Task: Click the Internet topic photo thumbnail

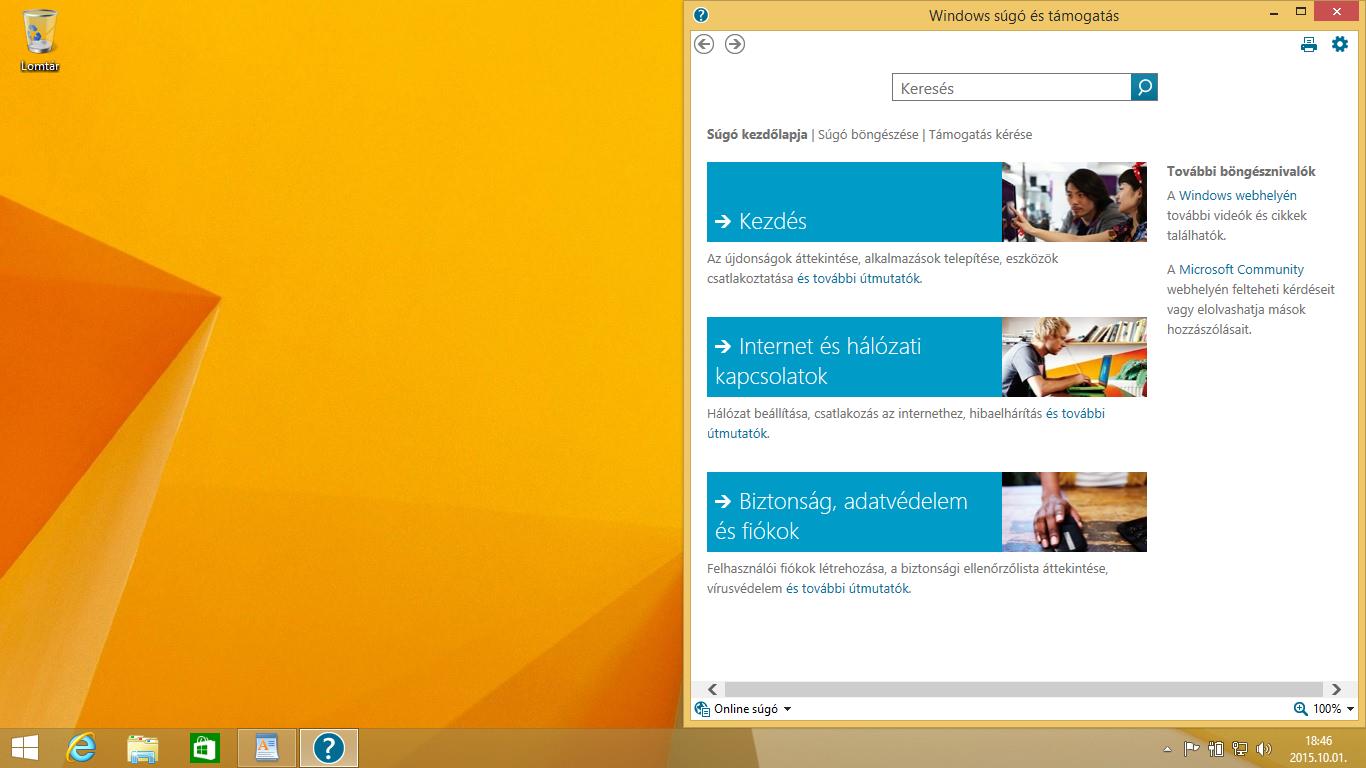Action: pyautogui.click(x=1074, y=357)
